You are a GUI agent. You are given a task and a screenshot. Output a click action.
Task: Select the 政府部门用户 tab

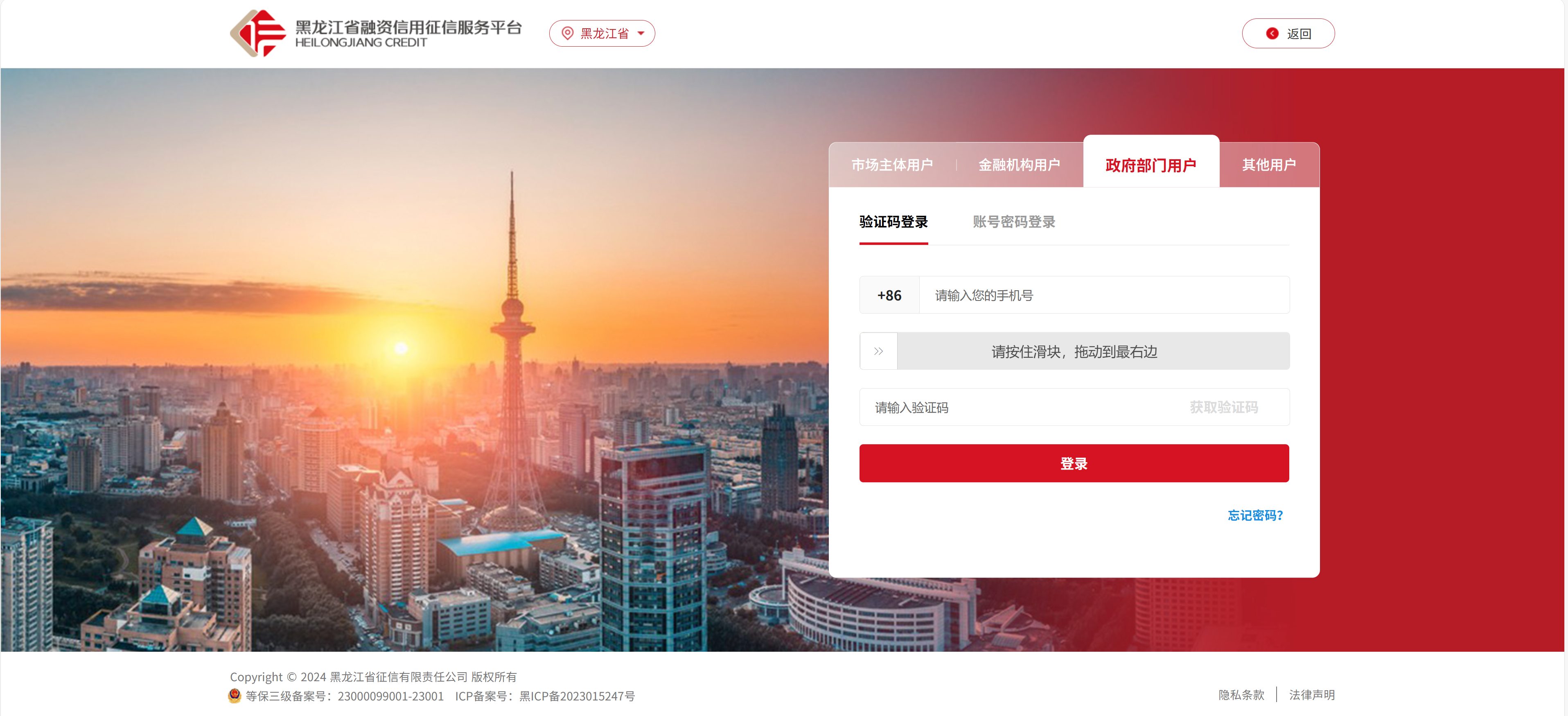tap(1151, 165)
